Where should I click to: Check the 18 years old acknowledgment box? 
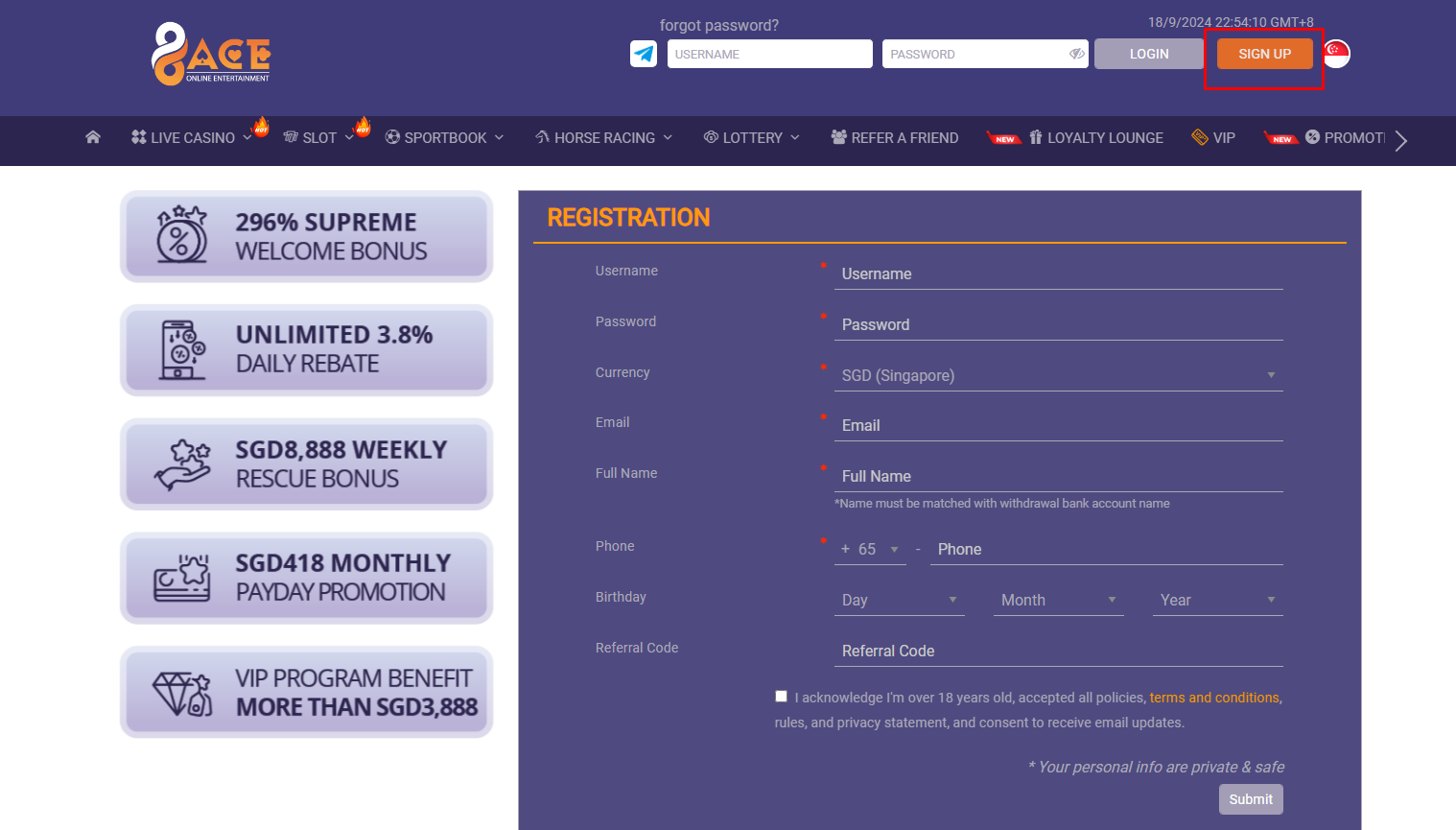pyautogui.click(x=781, y=696)
